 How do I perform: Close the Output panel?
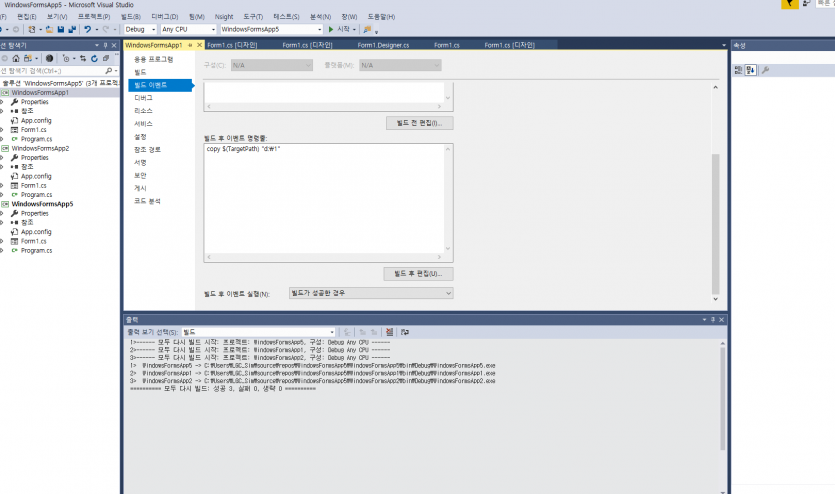point(722,319)
